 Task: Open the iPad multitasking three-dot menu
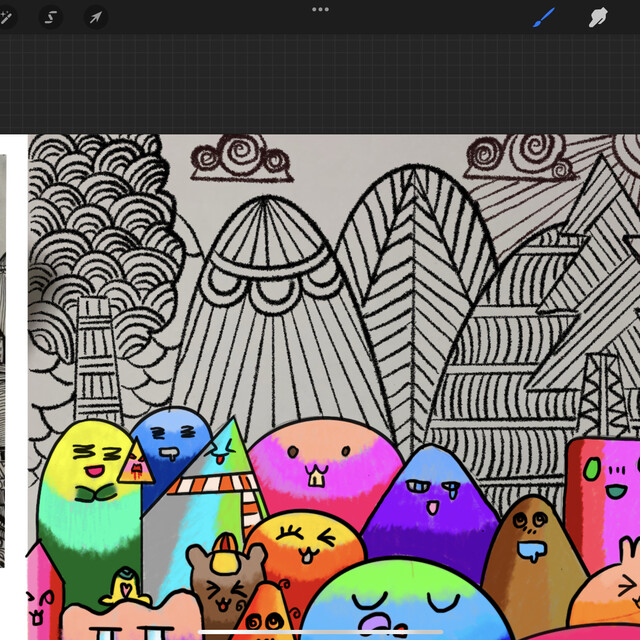click(320, 9)
